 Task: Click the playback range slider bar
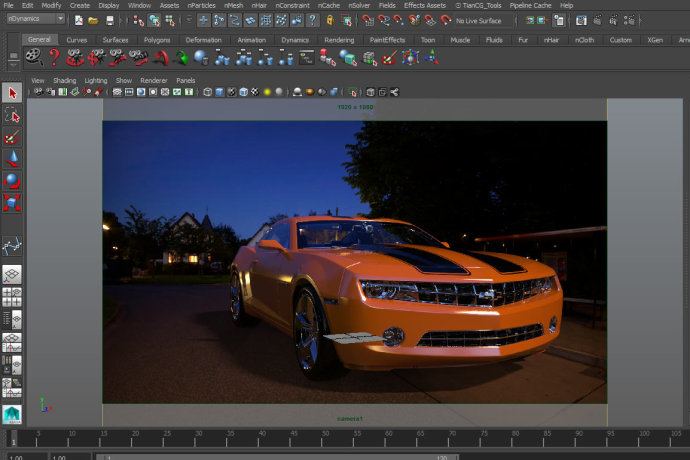tap(277, 457)
